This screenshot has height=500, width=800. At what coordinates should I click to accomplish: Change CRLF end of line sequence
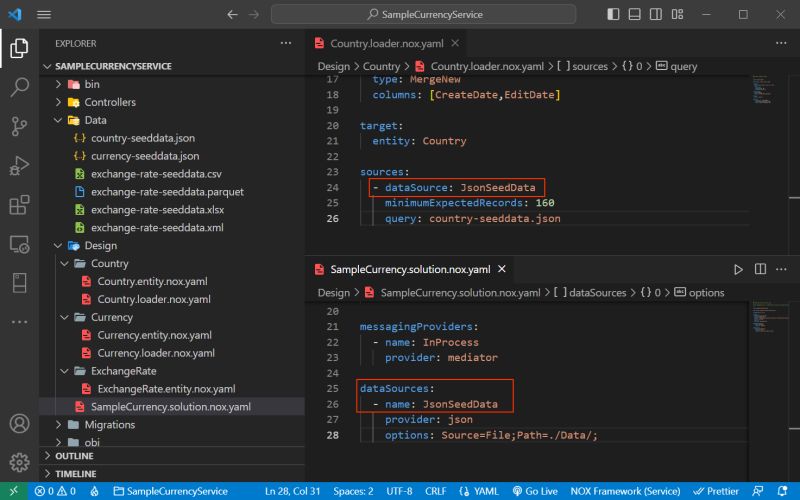tap(436, 491)
